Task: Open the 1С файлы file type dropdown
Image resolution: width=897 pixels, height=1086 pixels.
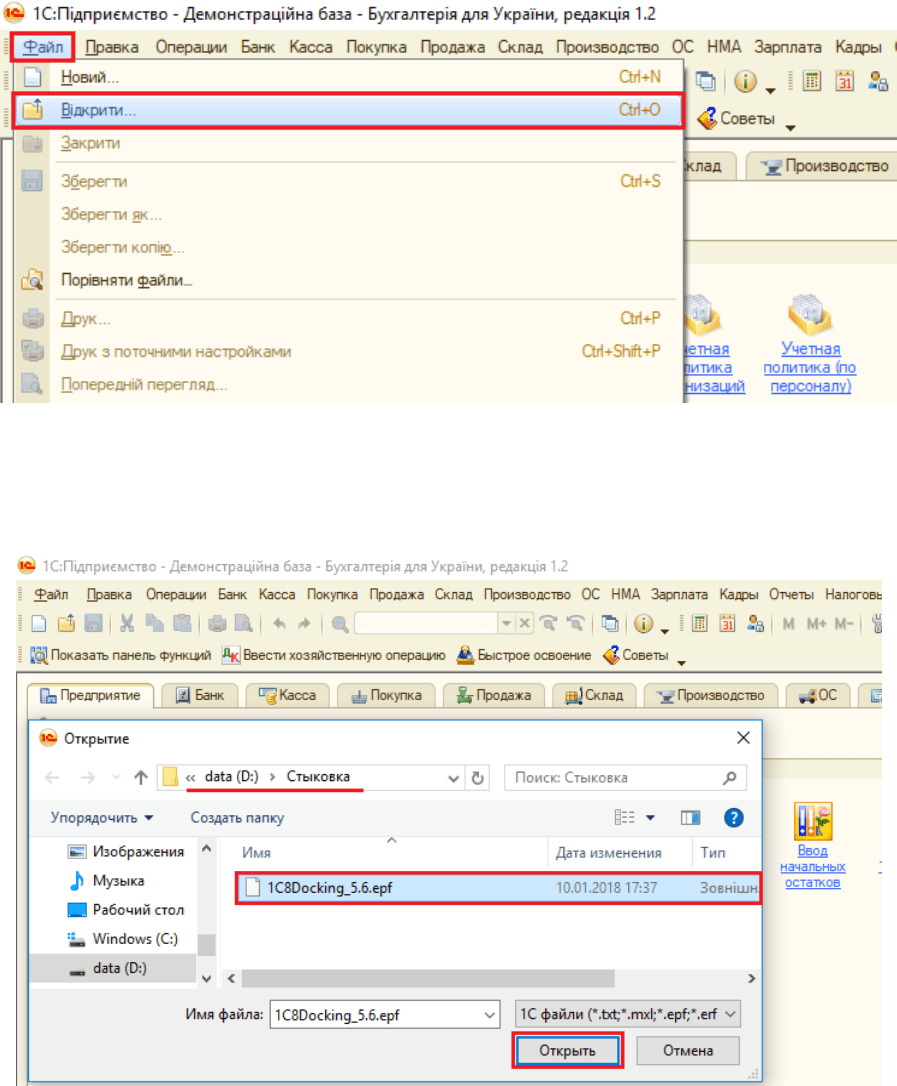Action: pyautogui.click(x=628, y=1015)
